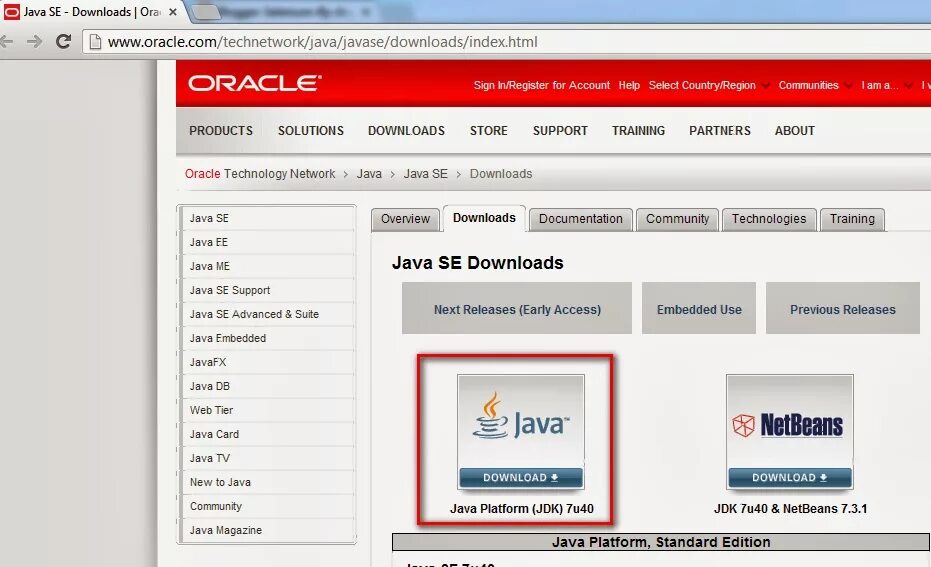Select the Downloads tab
This screenshot has height=567, width=931.
point(484,218)
